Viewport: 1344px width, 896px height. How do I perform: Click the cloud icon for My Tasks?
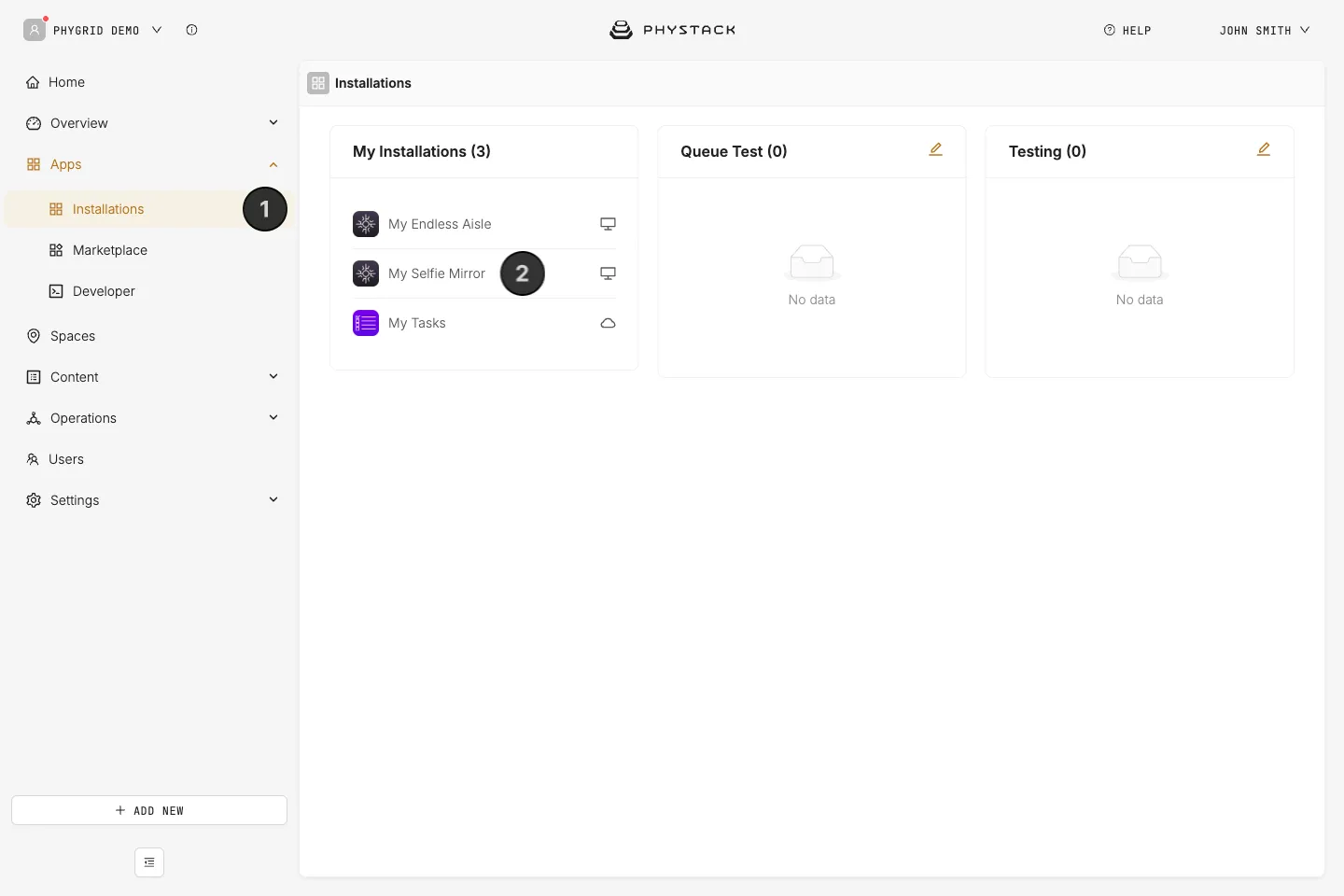pyautogui.click(x=608, y=323)
